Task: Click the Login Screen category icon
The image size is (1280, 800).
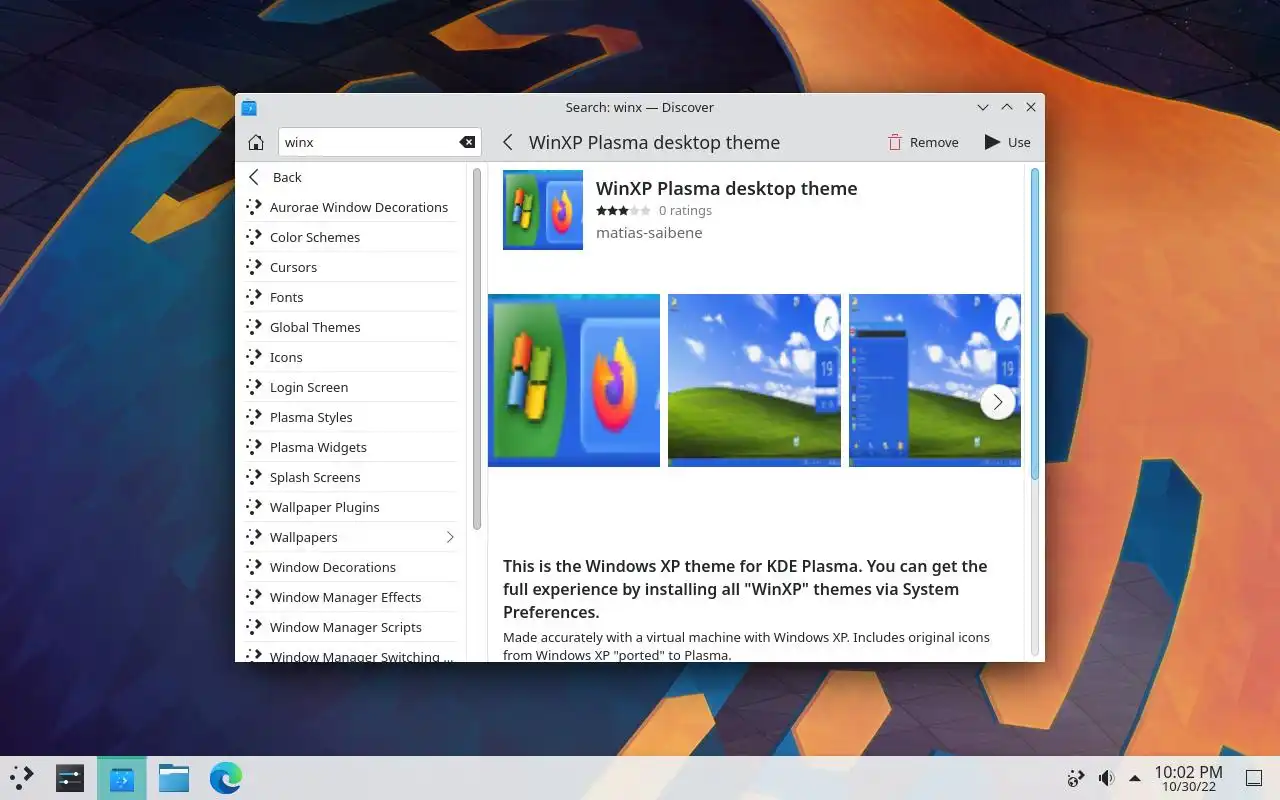Action: click(254, 387)
